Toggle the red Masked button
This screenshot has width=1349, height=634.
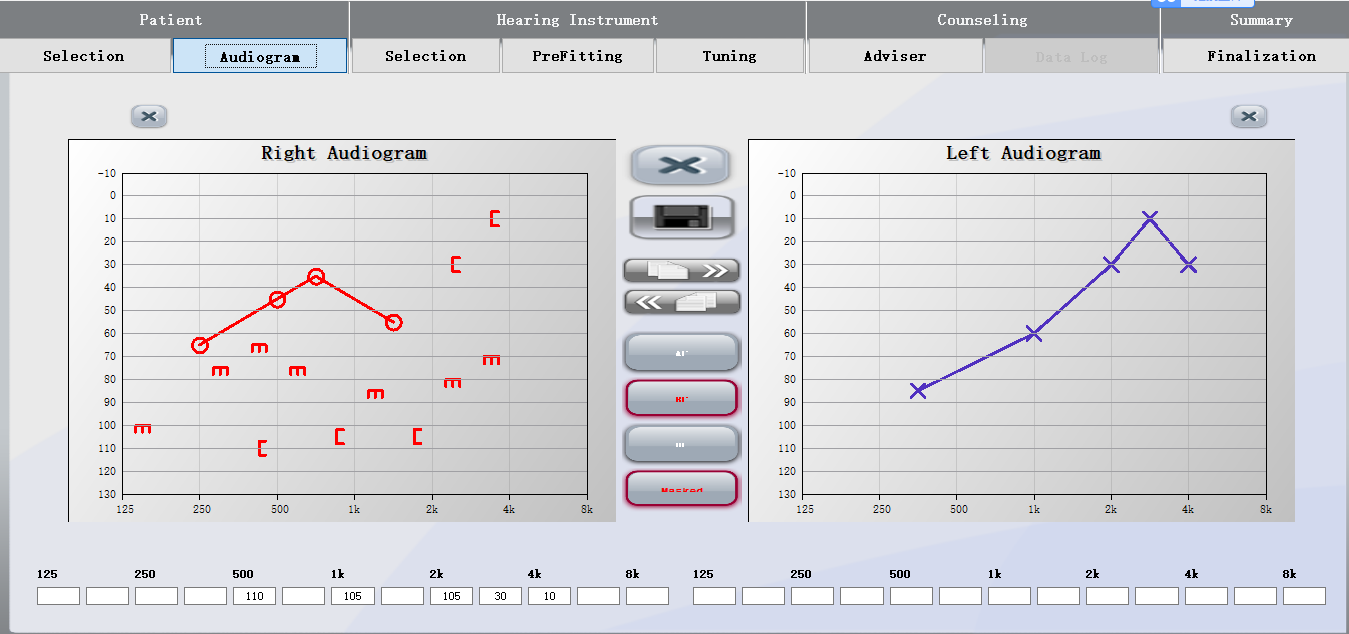coord(681,489)
